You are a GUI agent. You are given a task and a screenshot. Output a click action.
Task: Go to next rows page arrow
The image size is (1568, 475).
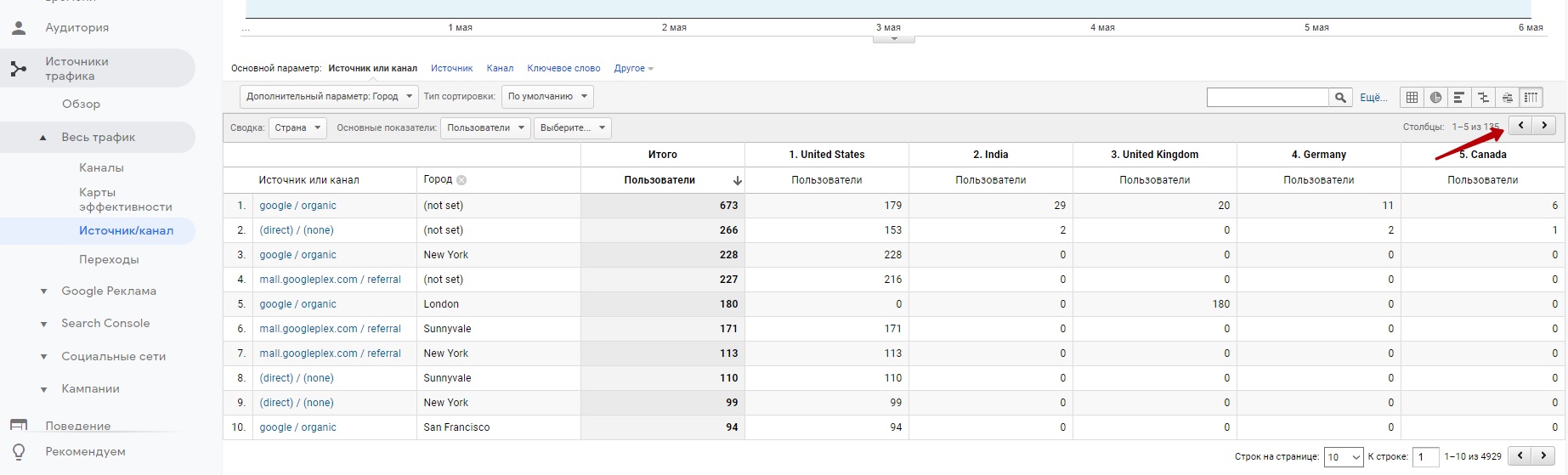click(x=1544, y=456)
